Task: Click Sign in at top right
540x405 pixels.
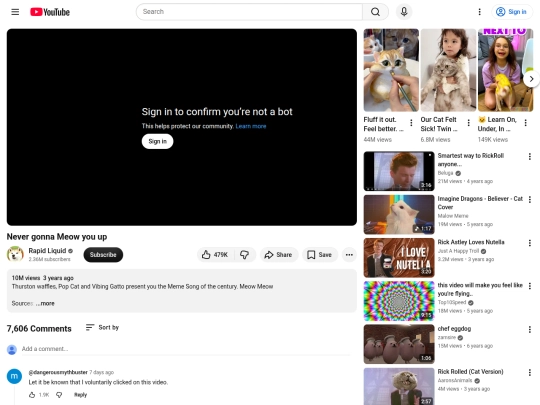Action: pyautogui.click(x=511, y=12)
